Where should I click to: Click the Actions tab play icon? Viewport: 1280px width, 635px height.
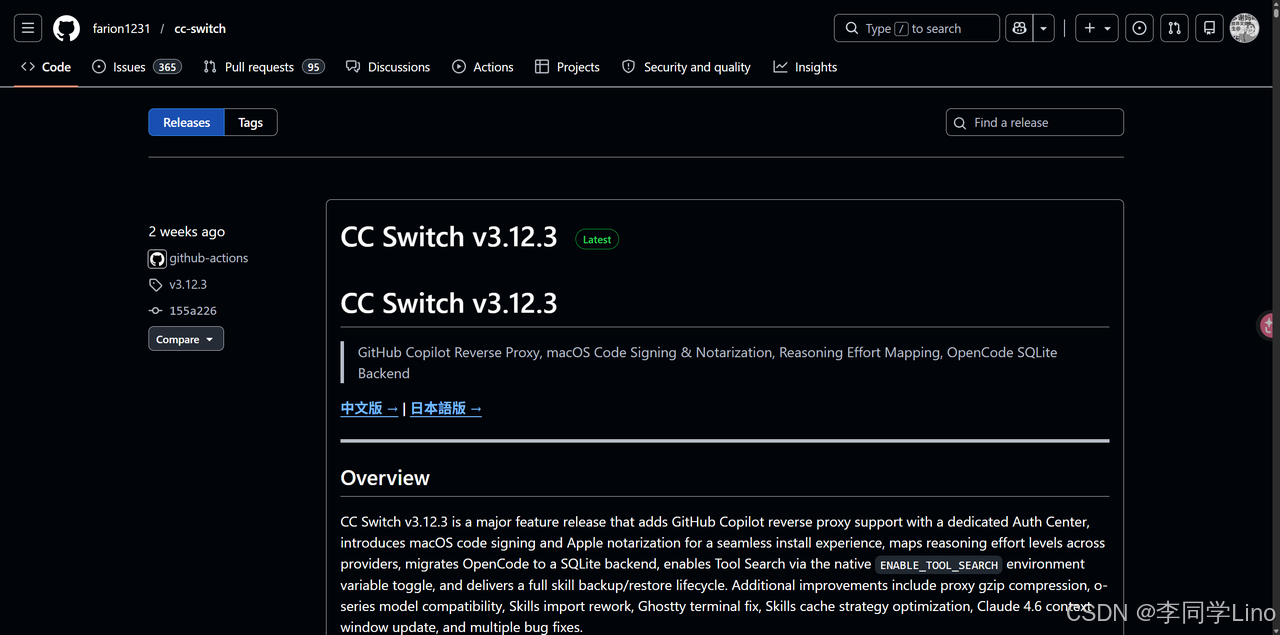coord(459,67)
